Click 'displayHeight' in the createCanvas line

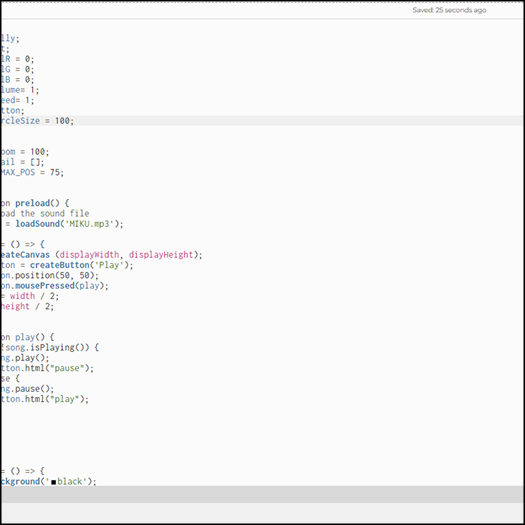click(x=161, y=255)
